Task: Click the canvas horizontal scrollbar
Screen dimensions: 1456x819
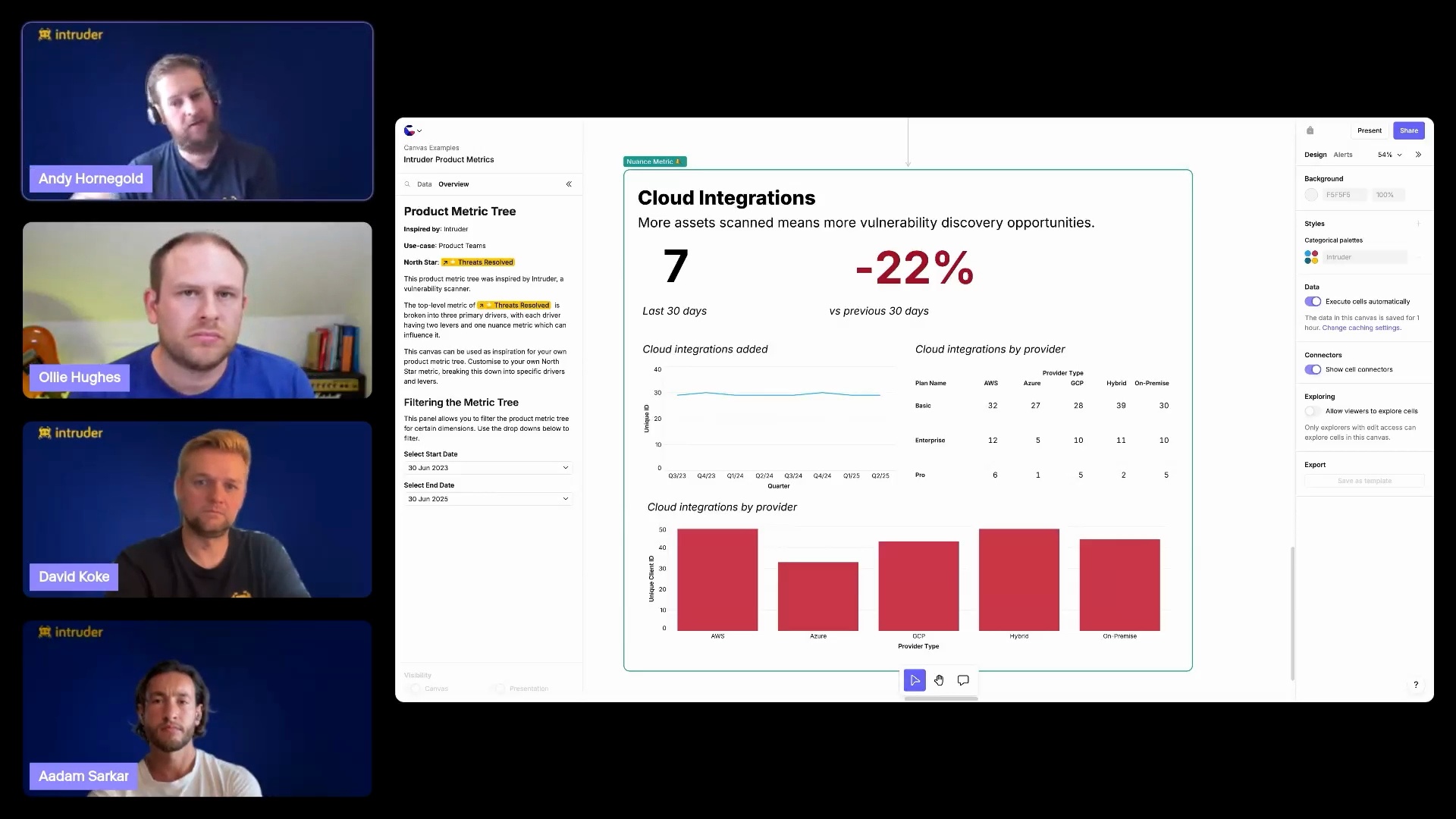Action: pyautogui.click(x=941, y=698)
